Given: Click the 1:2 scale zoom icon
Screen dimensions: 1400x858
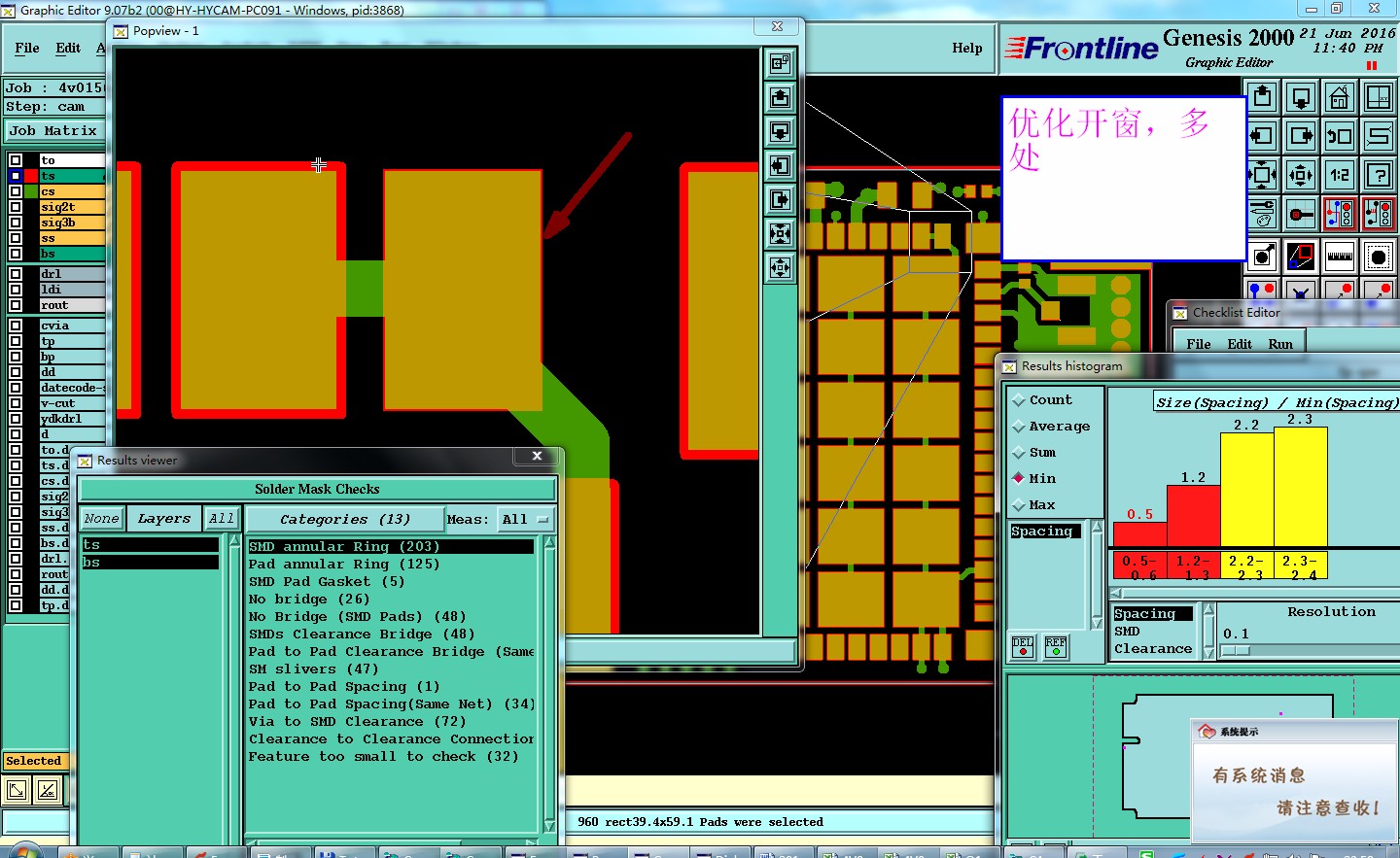Looking at the screenshot, I should 1340,175.
